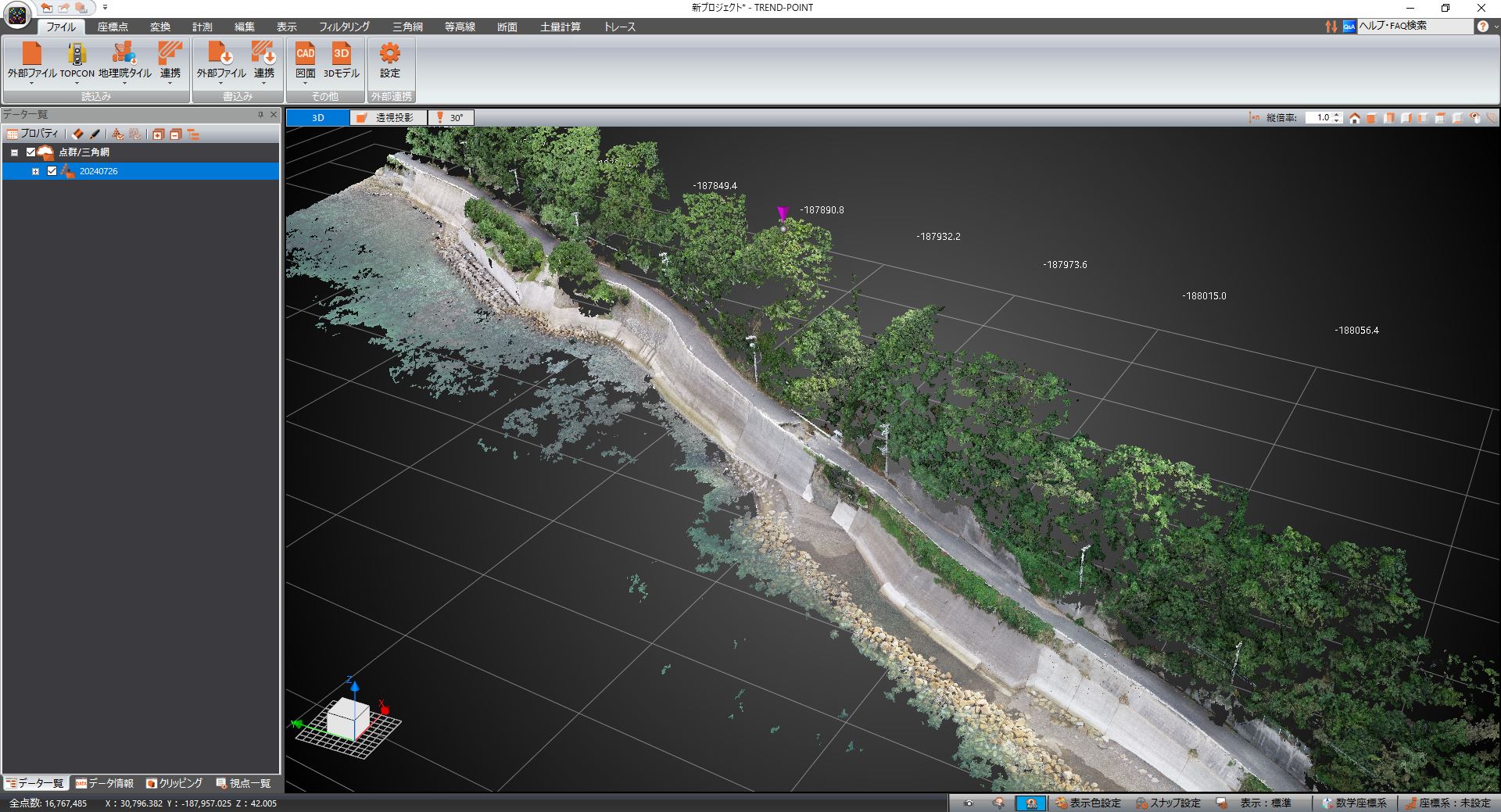Toggle the AUTO button in status bar
This screenshot has height=812, width=1501.
pyautogui.click(x=1030, y=803)
